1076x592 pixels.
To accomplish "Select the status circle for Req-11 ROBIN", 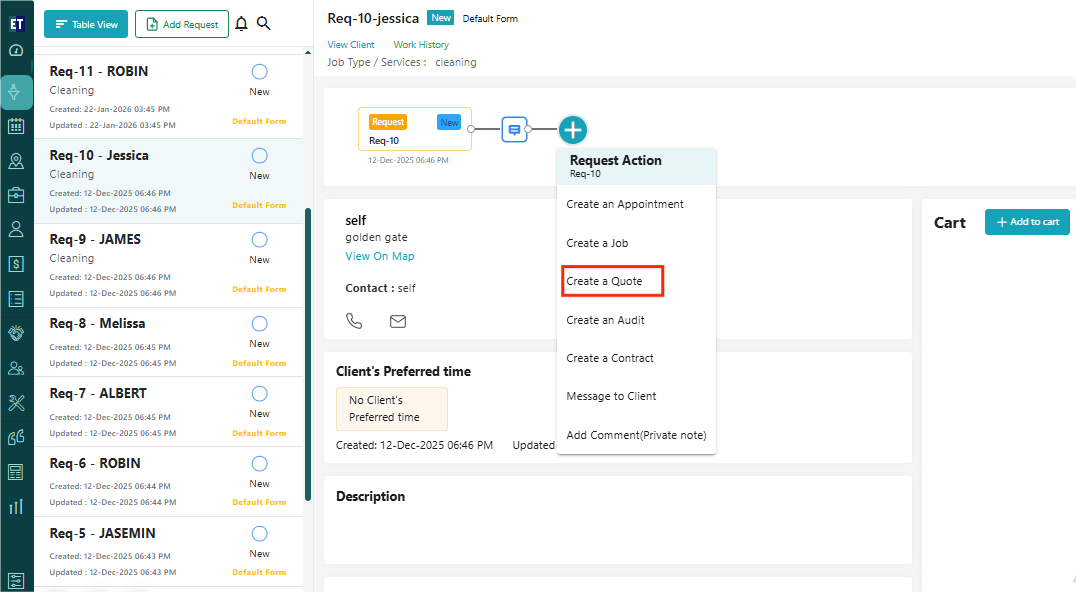I will (x=259, y=72).
